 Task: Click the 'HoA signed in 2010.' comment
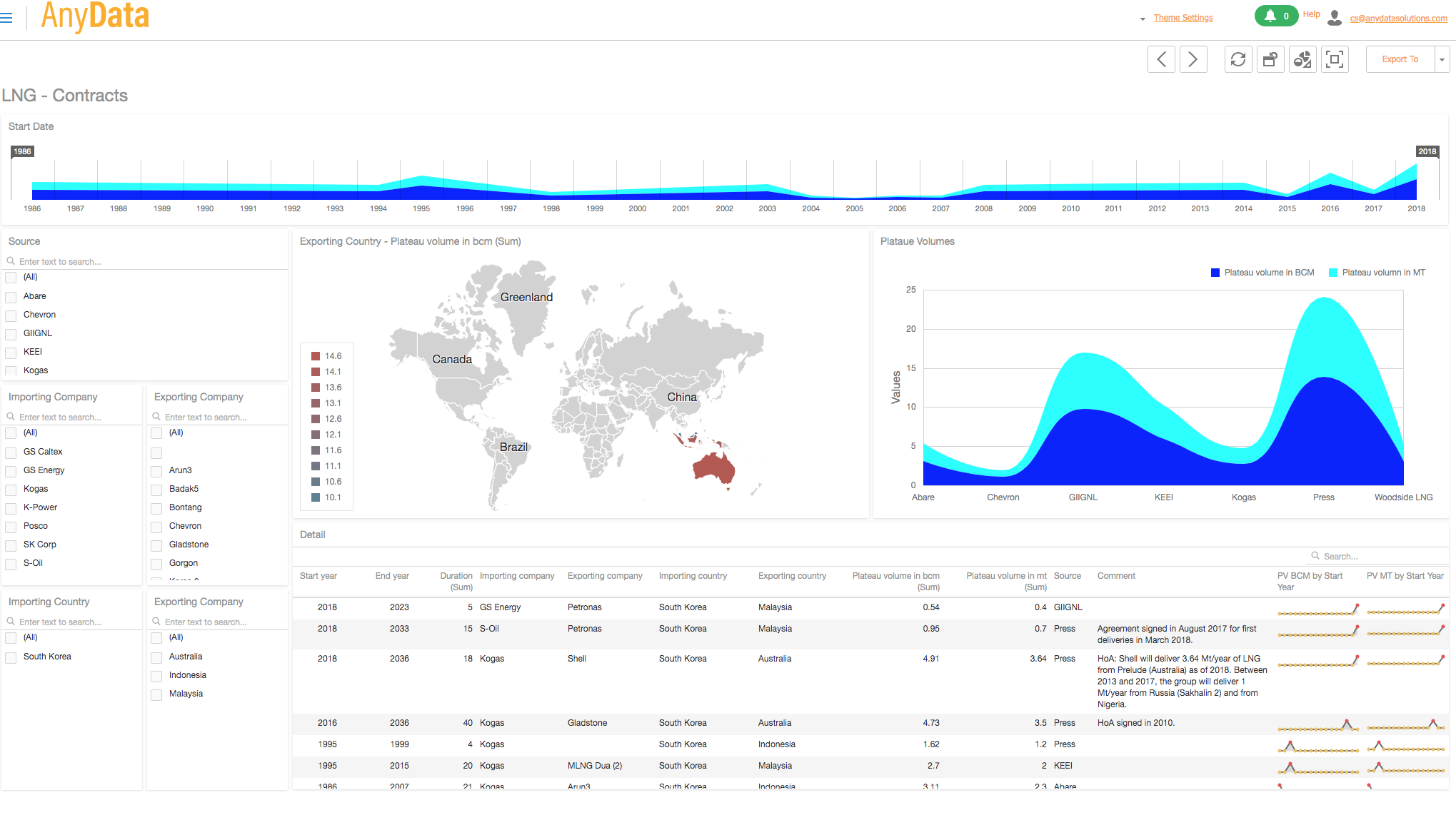1135,723
